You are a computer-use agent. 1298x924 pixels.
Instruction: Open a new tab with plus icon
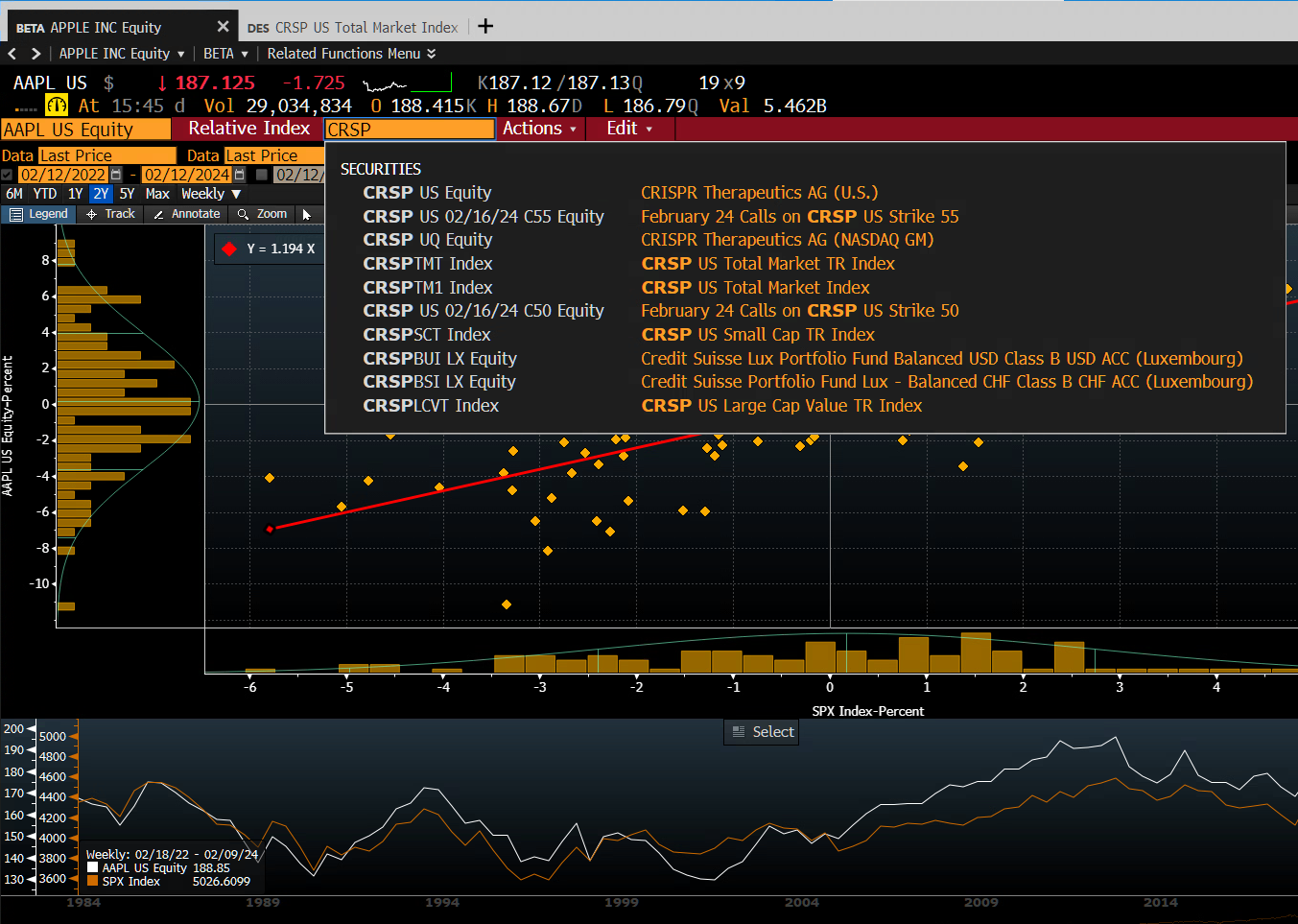point(485,26)
